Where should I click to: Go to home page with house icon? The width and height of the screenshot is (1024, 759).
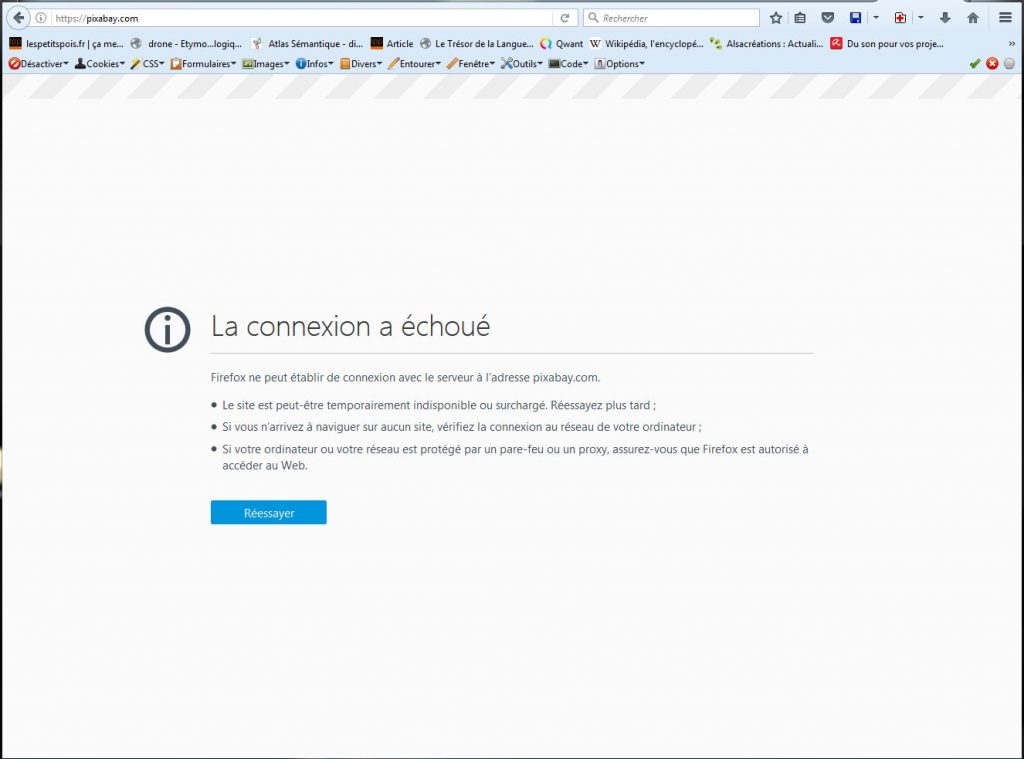[973, 18]
